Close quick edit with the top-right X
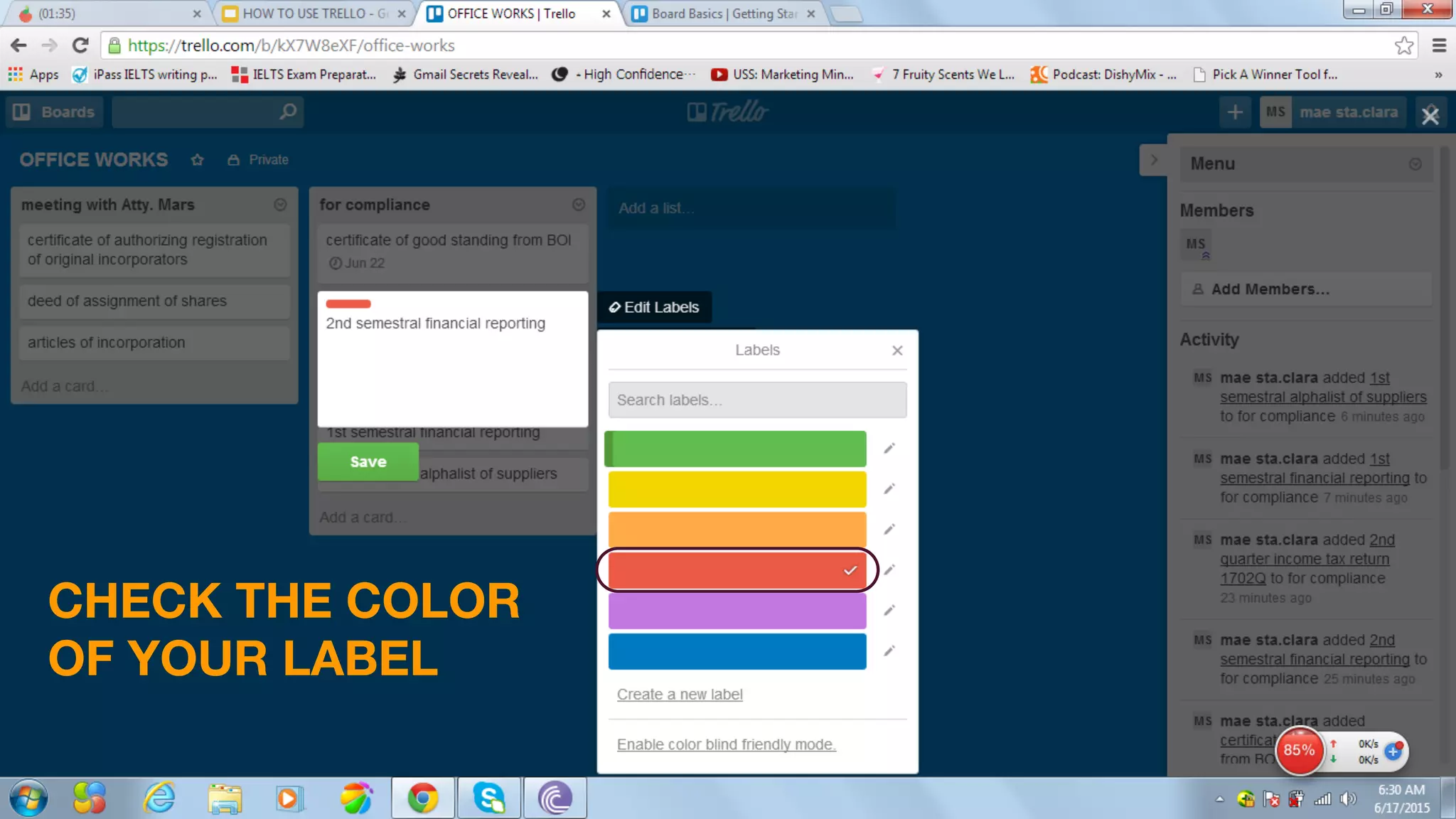This screenshot has height=819, width=1456. point(1430,114)
